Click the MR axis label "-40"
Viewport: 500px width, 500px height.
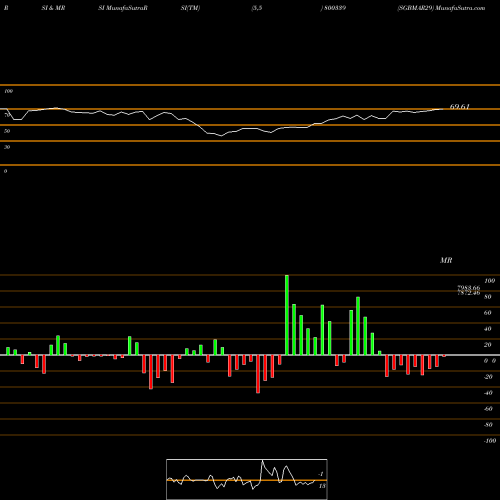[488, 393]
